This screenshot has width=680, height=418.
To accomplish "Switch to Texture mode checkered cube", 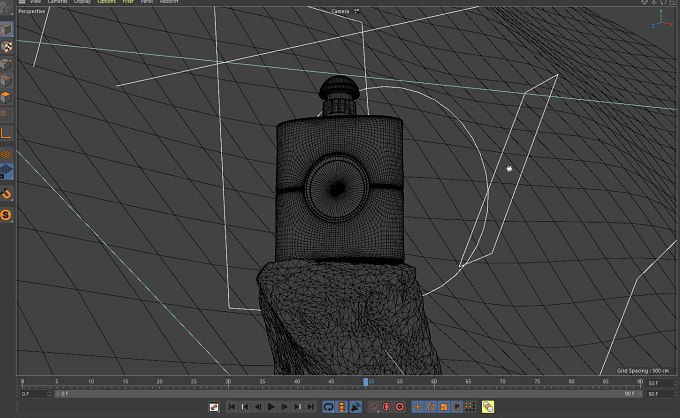I will point(7,47).
